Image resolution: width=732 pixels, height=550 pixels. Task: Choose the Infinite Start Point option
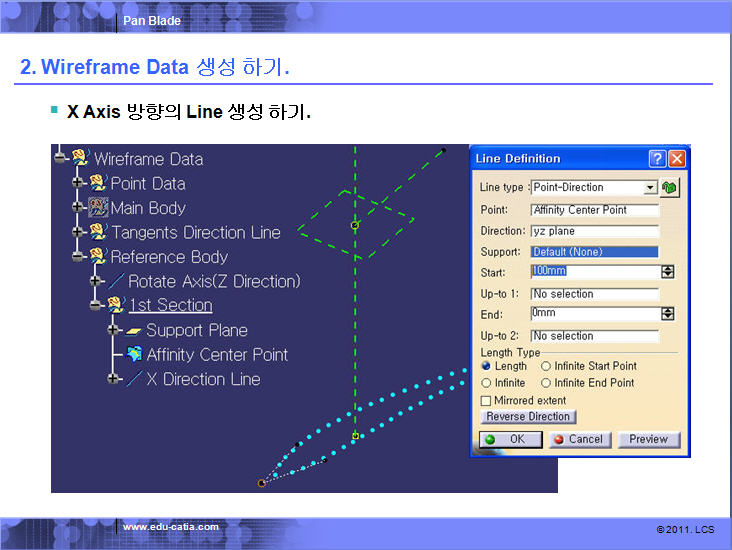pos(546,367)
